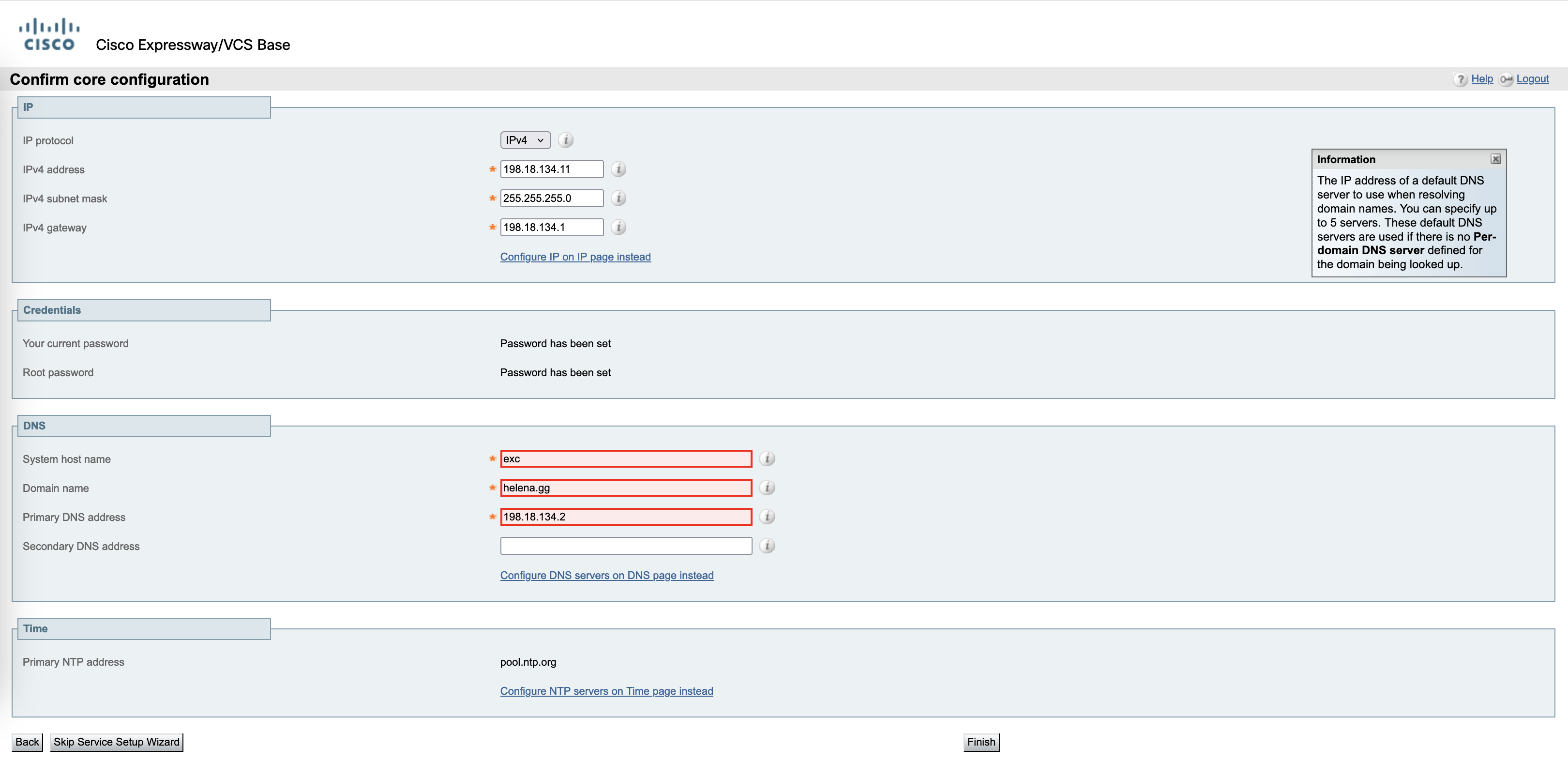
Task: Open the Help link
Action: 1481,78
